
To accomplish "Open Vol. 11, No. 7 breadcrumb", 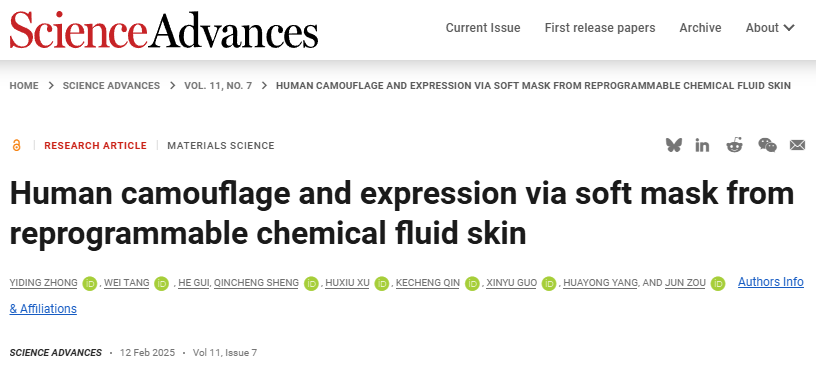I will [218, 86].
